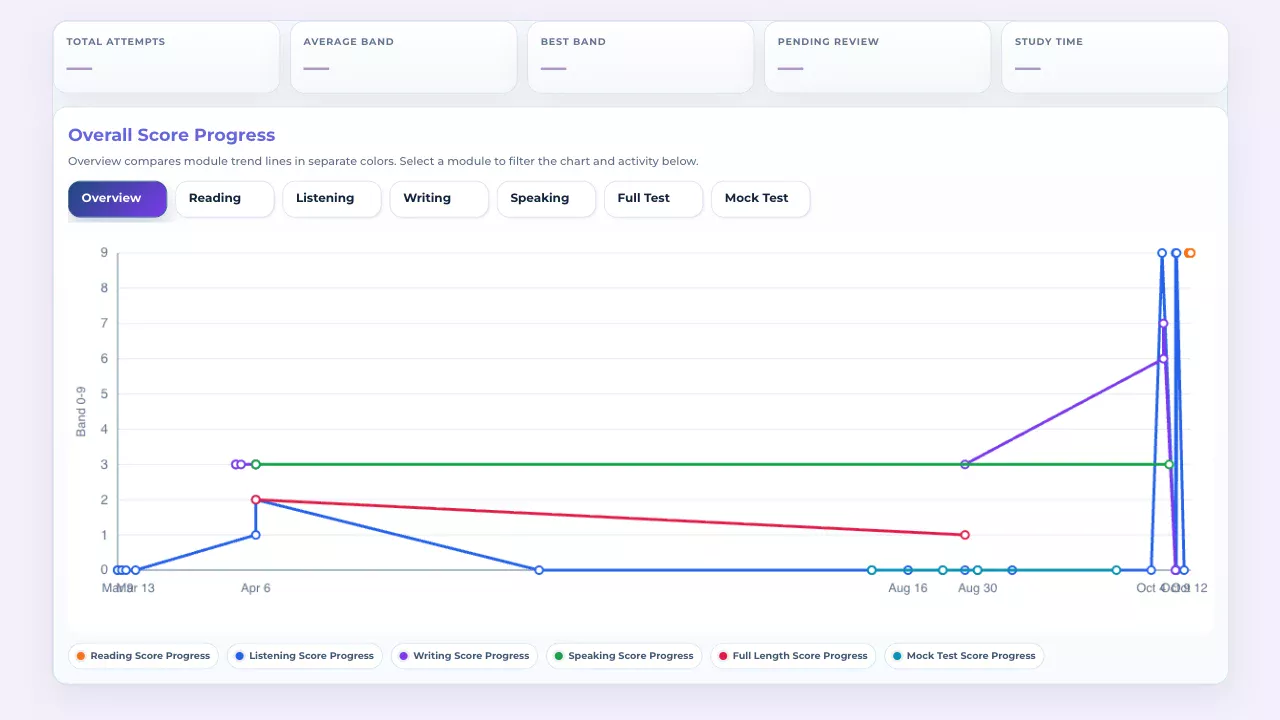
Task: Click the orange Reading data point at band 9
Action: [1190, 253]
